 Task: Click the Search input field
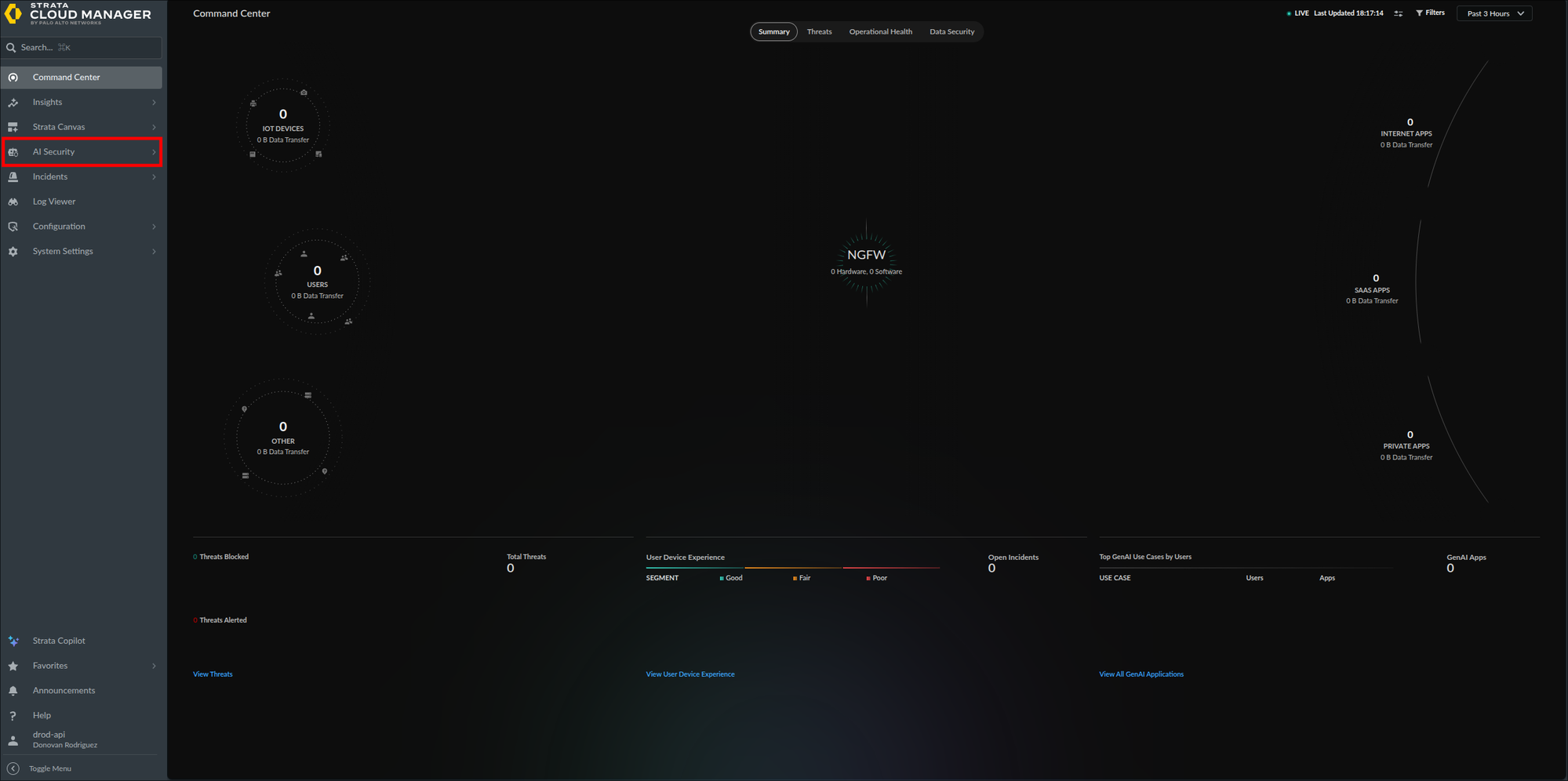click(82, 48)
